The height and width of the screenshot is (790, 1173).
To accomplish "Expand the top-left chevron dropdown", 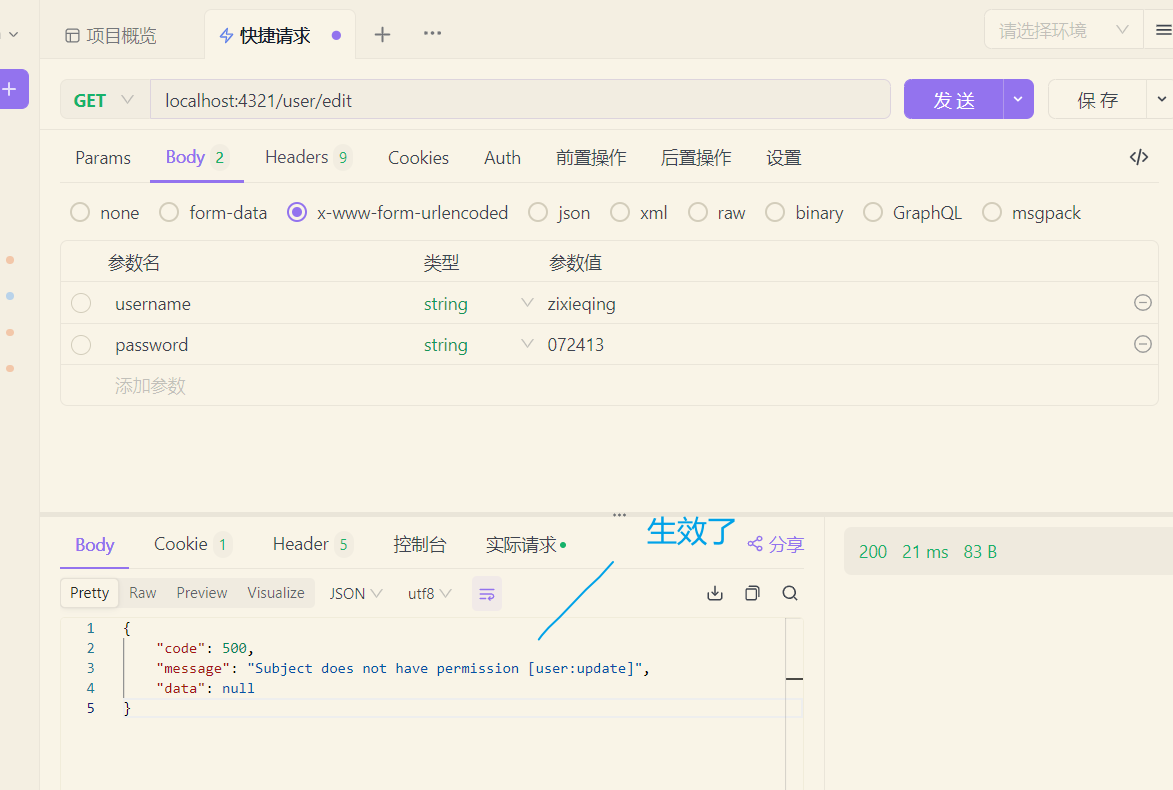I will [x=13, y=34].
